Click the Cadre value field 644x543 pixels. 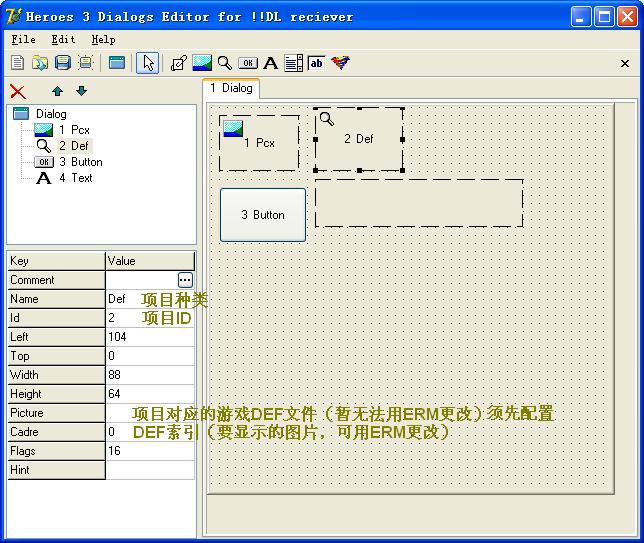[x=150, y=432]
